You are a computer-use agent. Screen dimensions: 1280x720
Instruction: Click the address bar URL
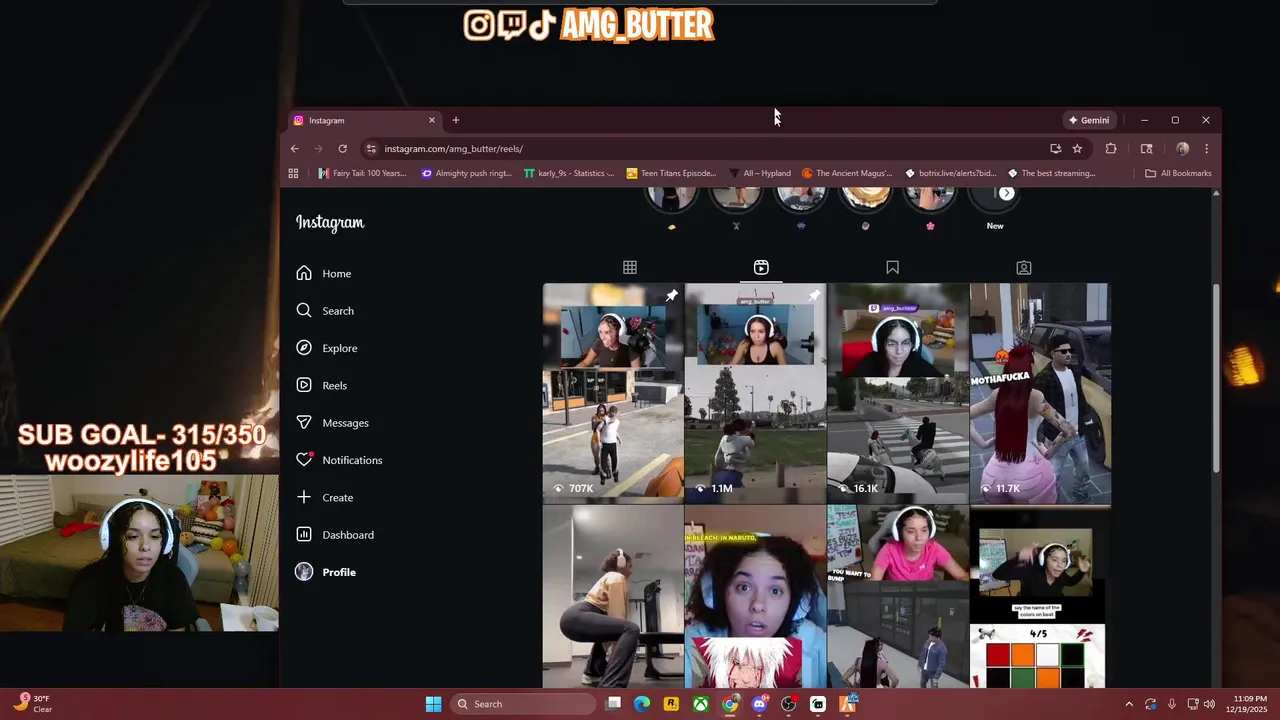pos(453,149)
